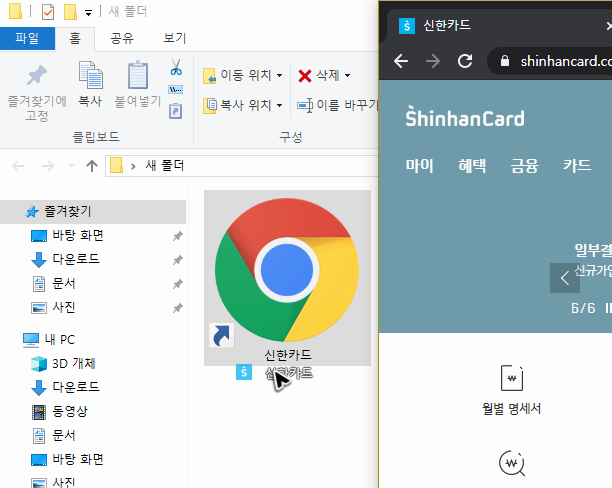Open recent locations dropdown in Explorer

(x=71, y=166)
